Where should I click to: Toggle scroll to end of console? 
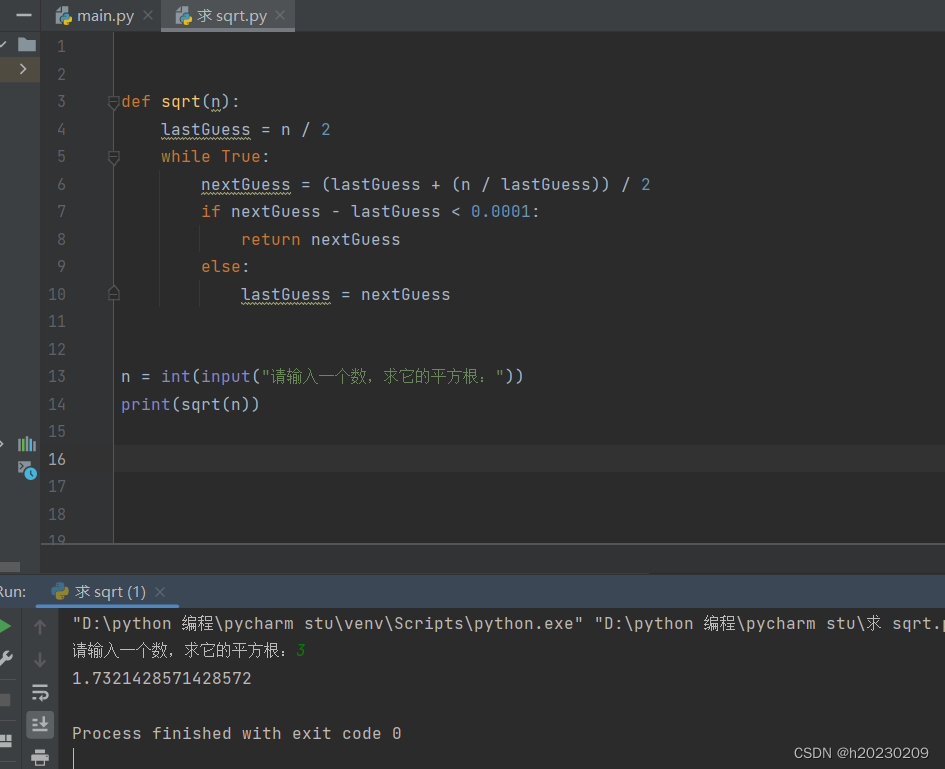[x=40, y=724]
